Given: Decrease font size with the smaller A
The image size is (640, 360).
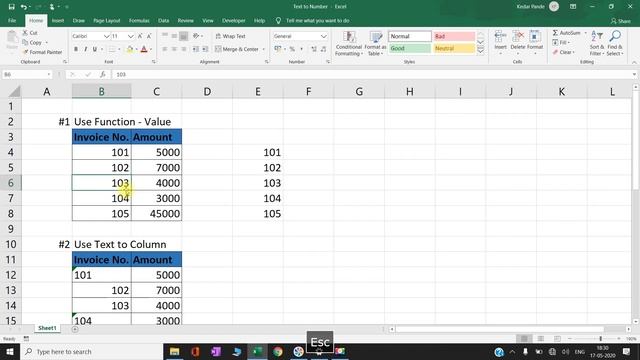Looking at the screenshot, I should click(149, 36).
